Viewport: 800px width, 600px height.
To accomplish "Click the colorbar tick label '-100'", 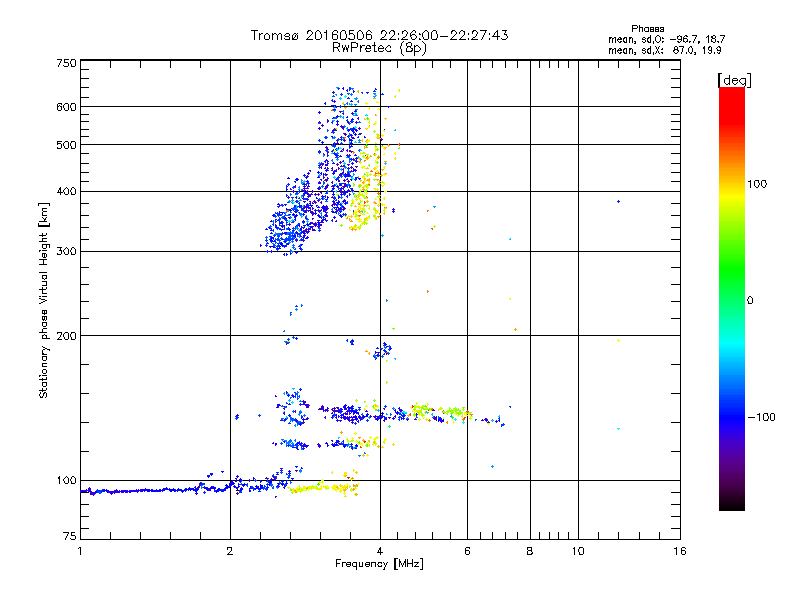I will point(761,417).
